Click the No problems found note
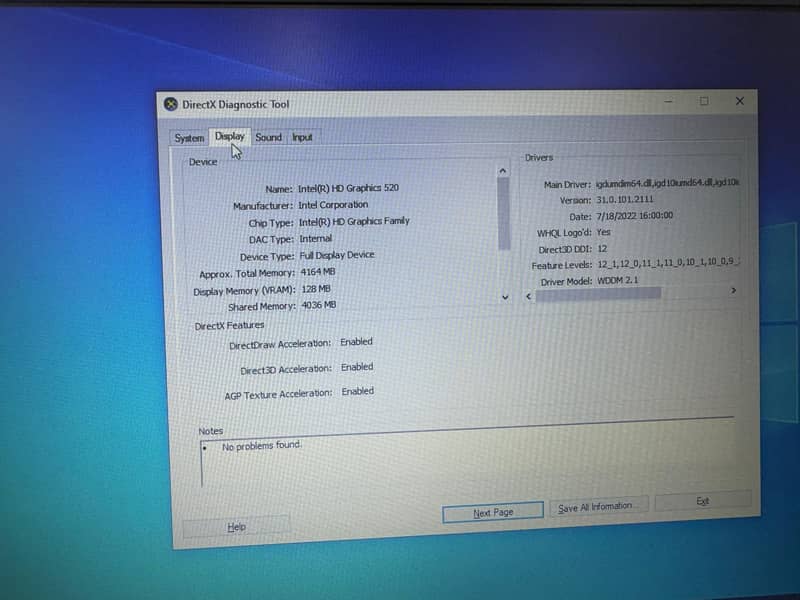The width and height of the screenshot is (800, 600). point(262,446)
